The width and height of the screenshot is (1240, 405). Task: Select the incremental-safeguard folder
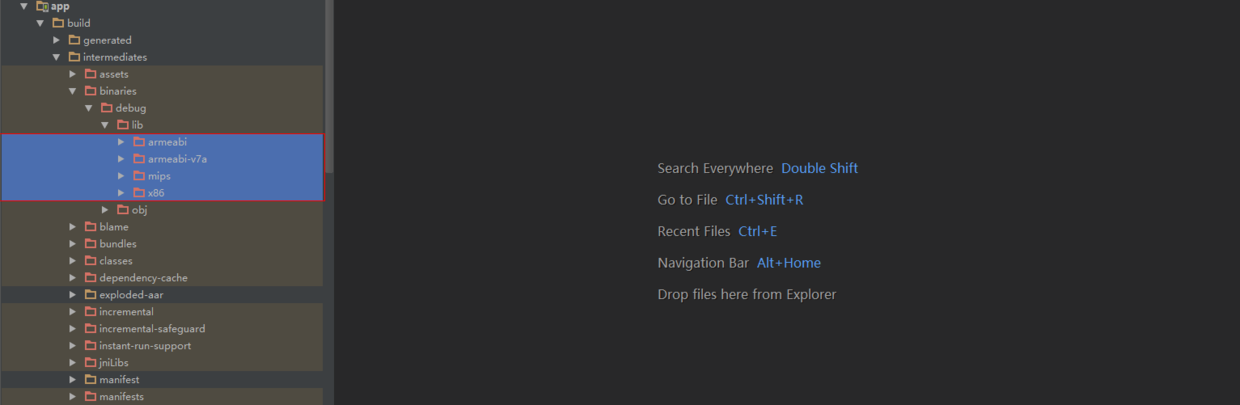click(151, 329)
